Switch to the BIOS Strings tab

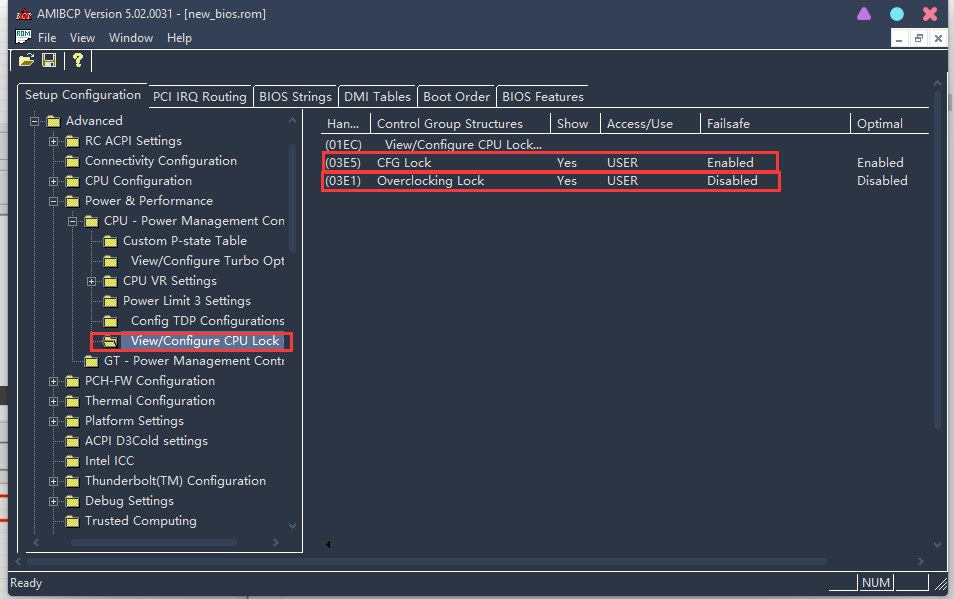coord(295,97)
